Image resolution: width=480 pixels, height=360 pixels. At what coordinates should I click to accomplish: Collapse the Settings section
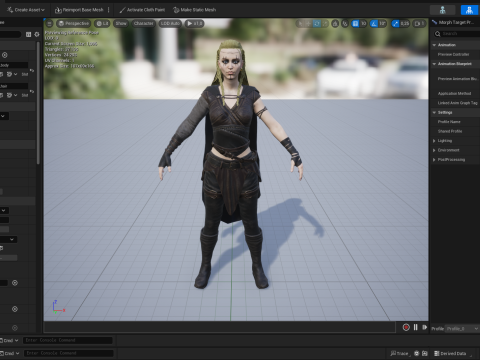click(434, 113)
